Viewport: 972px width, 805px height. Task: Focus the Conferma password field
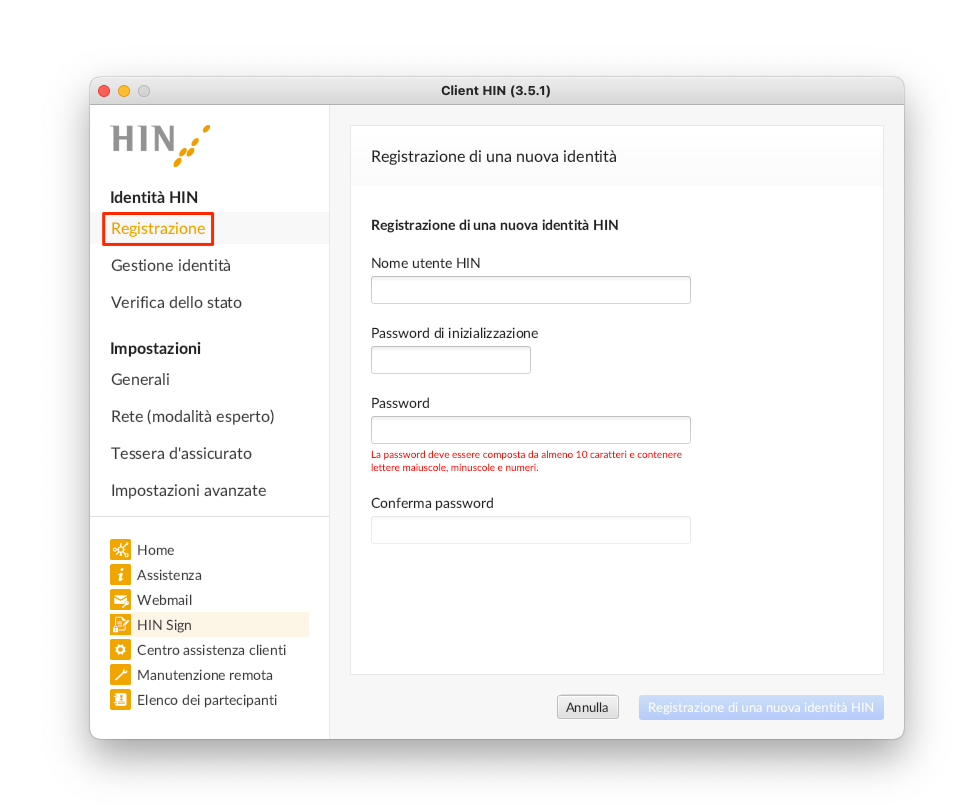(531, 530)
